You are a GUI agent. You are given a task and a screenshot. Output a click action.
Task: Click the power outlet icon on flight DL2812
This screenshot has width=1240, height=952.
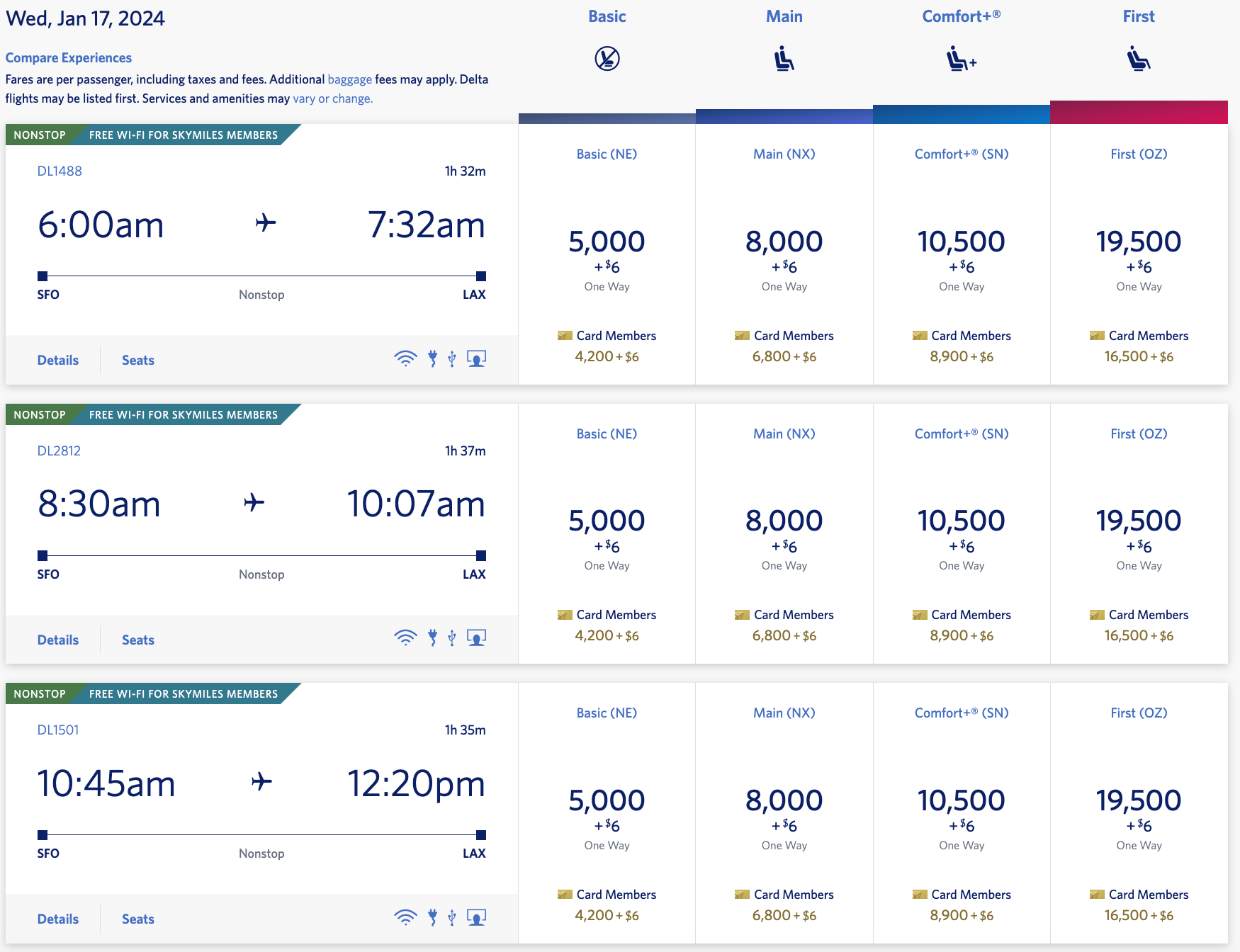(433, 638)
